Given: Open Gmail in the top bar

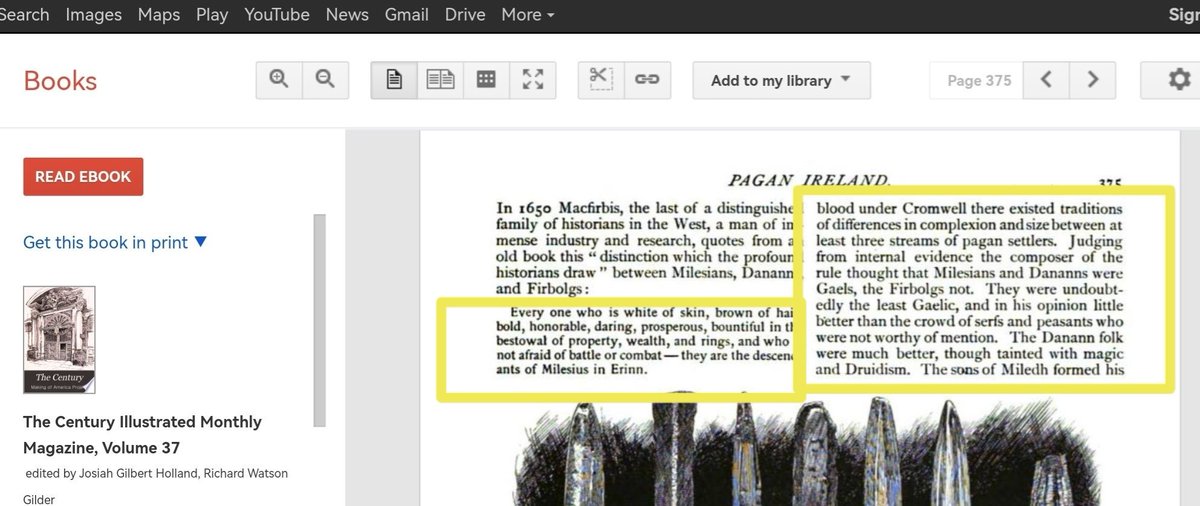Looking at the screenshot, I should pyautogui.click(x=407, y=15).
